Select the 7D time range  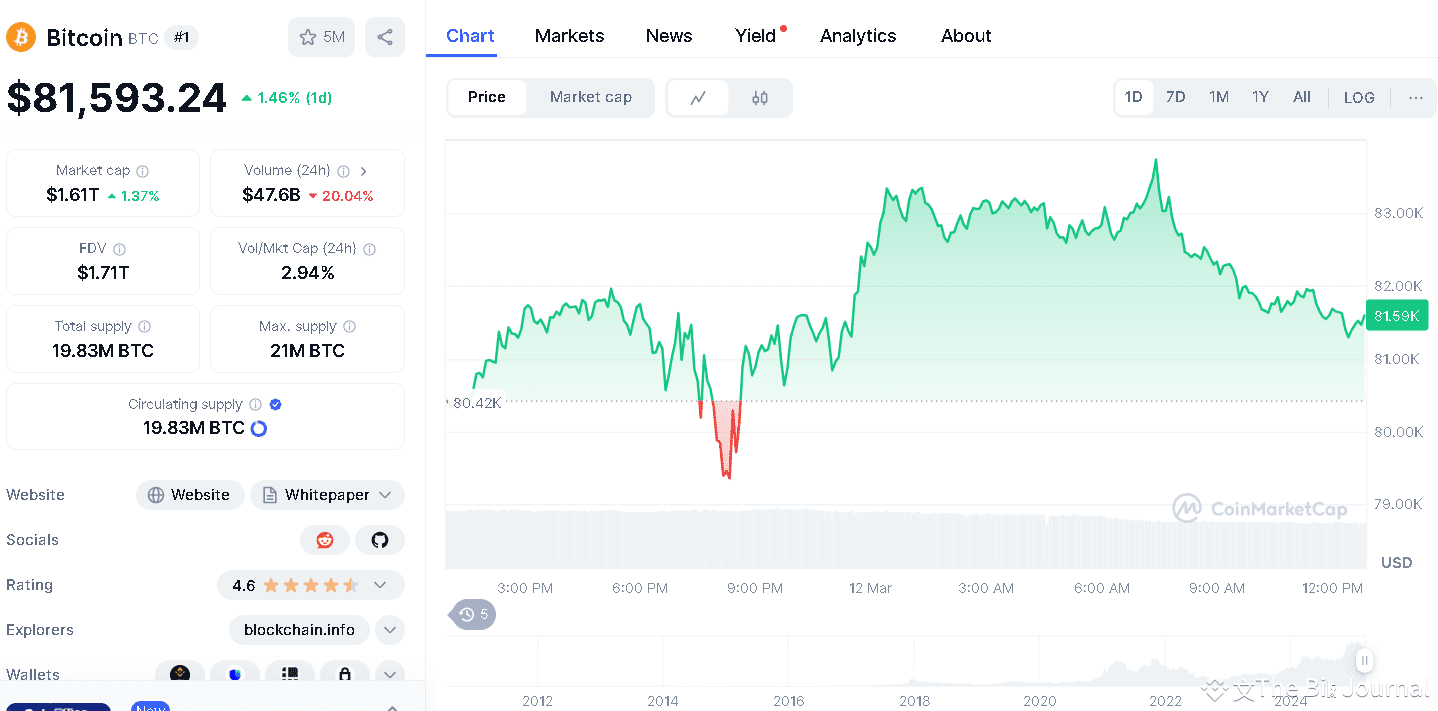click(1175, 97)
